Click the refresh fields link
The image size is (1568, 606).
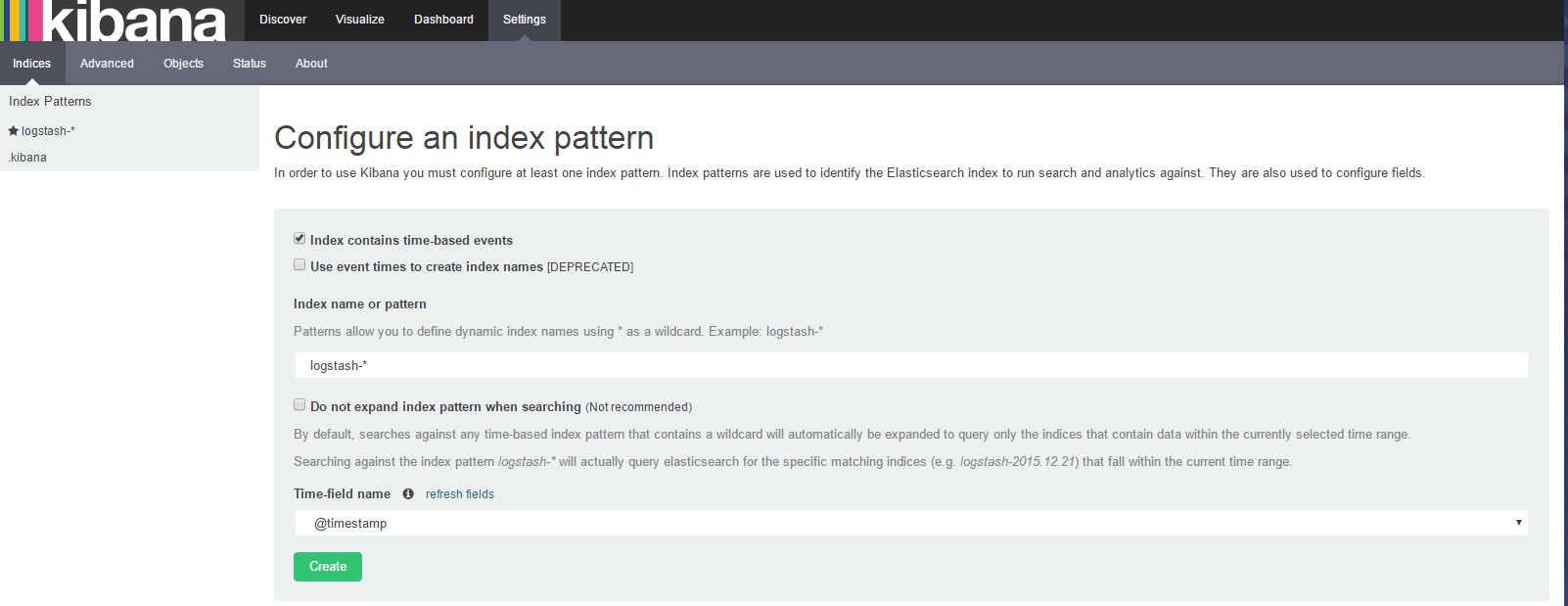click(x=460, y=494)
